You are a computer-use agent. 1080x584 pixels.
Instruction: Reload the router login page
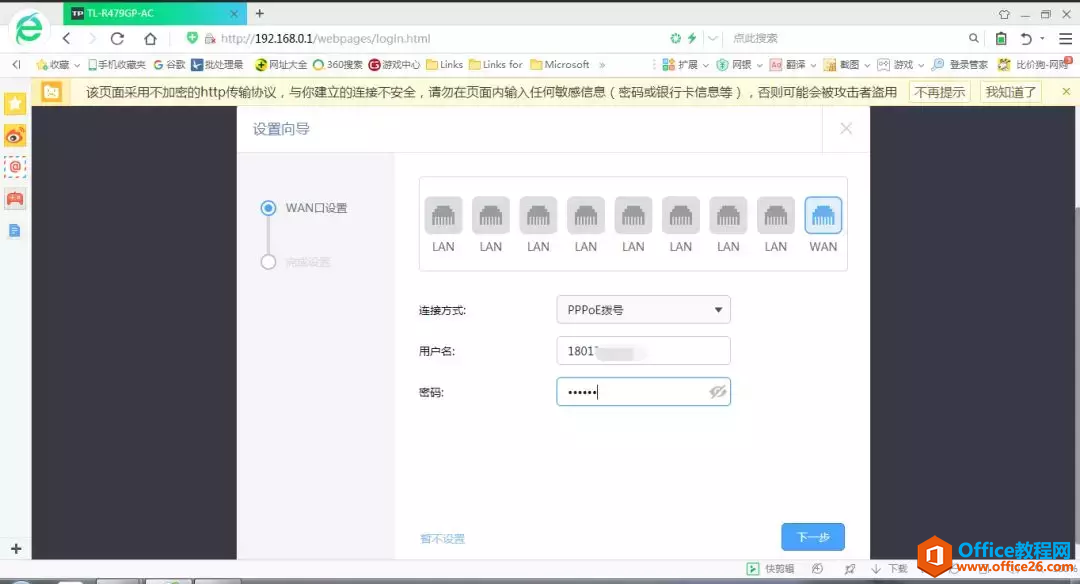[118, 39]
